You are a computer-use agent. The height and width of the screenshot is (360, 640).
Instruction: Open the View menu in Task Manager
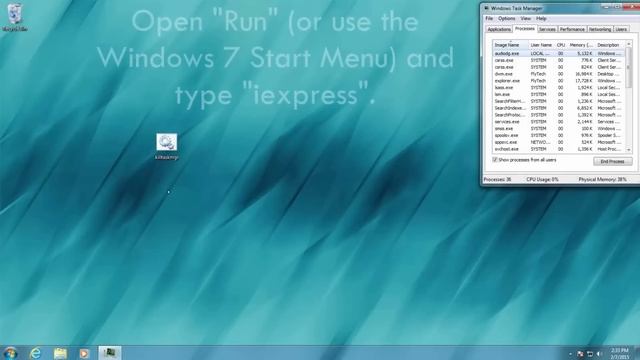point(526,19)
